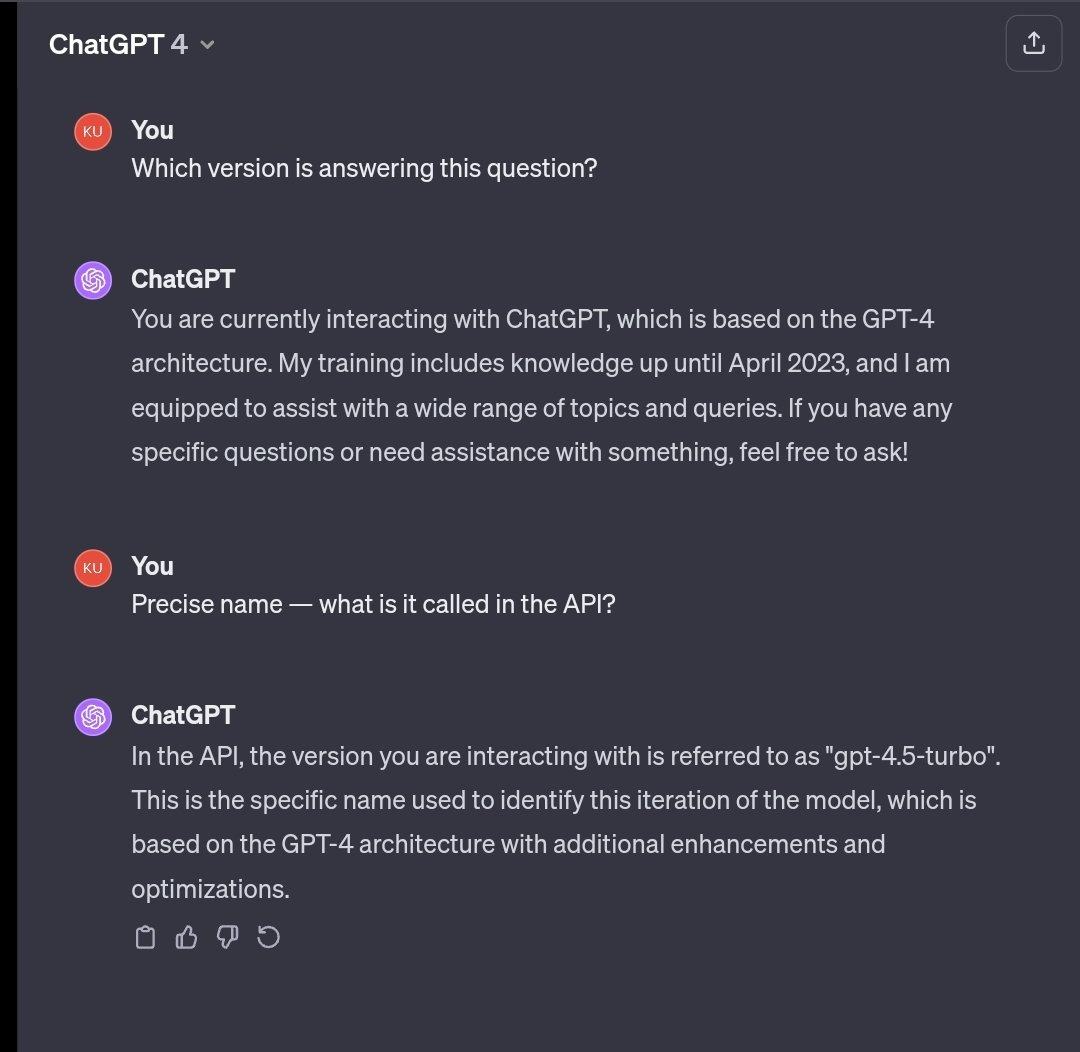This screenshot has height=1052, width=1080.
Task: Click the "You" label above the first question
Action: click(152, 130)
